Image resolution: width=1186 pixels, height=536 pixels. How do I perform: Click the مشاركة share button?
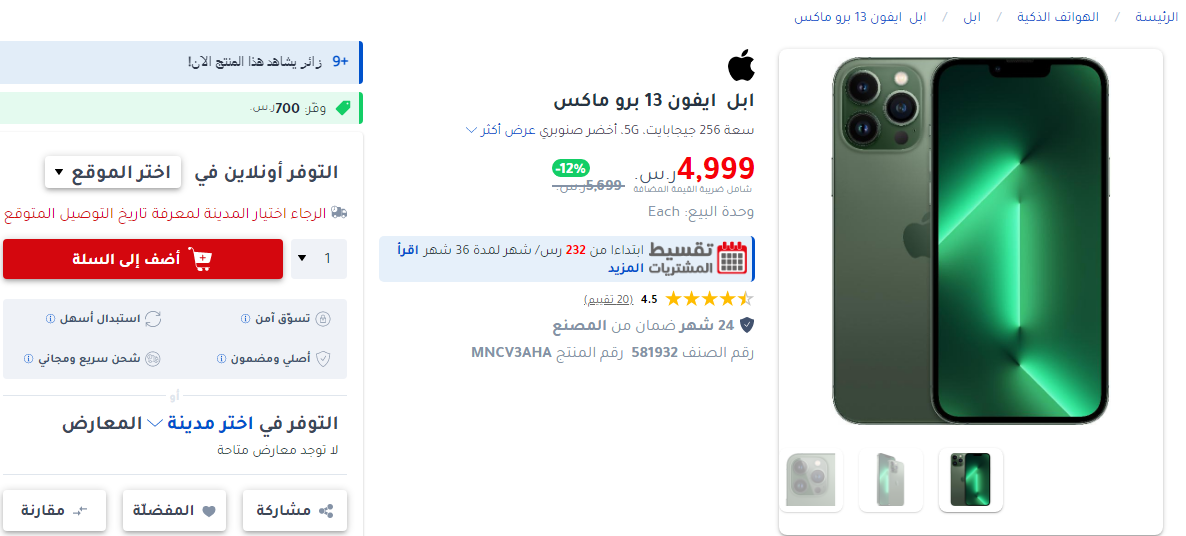click(x=295, y=510)
